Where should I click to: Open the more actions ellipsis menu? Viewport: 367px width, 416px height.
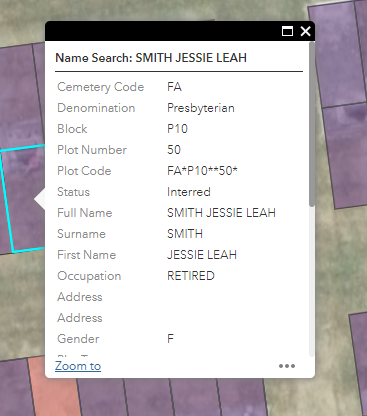pos(287,366)
